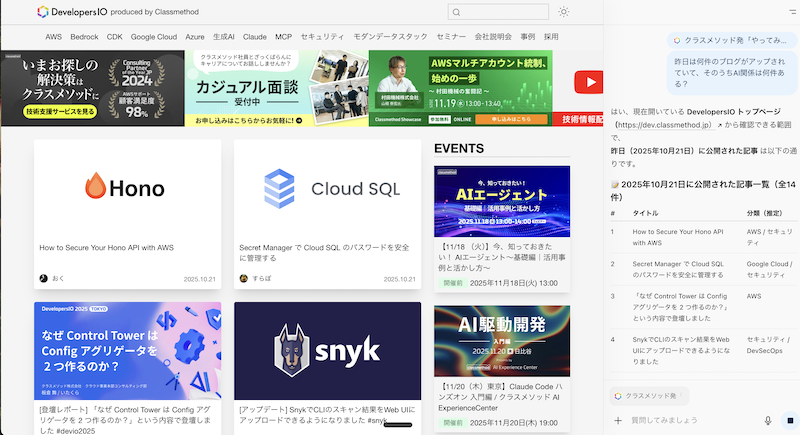Click the 質問してみましょう chat input field
800x435 pixels.
pyautogui.click(x=690, y=421)
